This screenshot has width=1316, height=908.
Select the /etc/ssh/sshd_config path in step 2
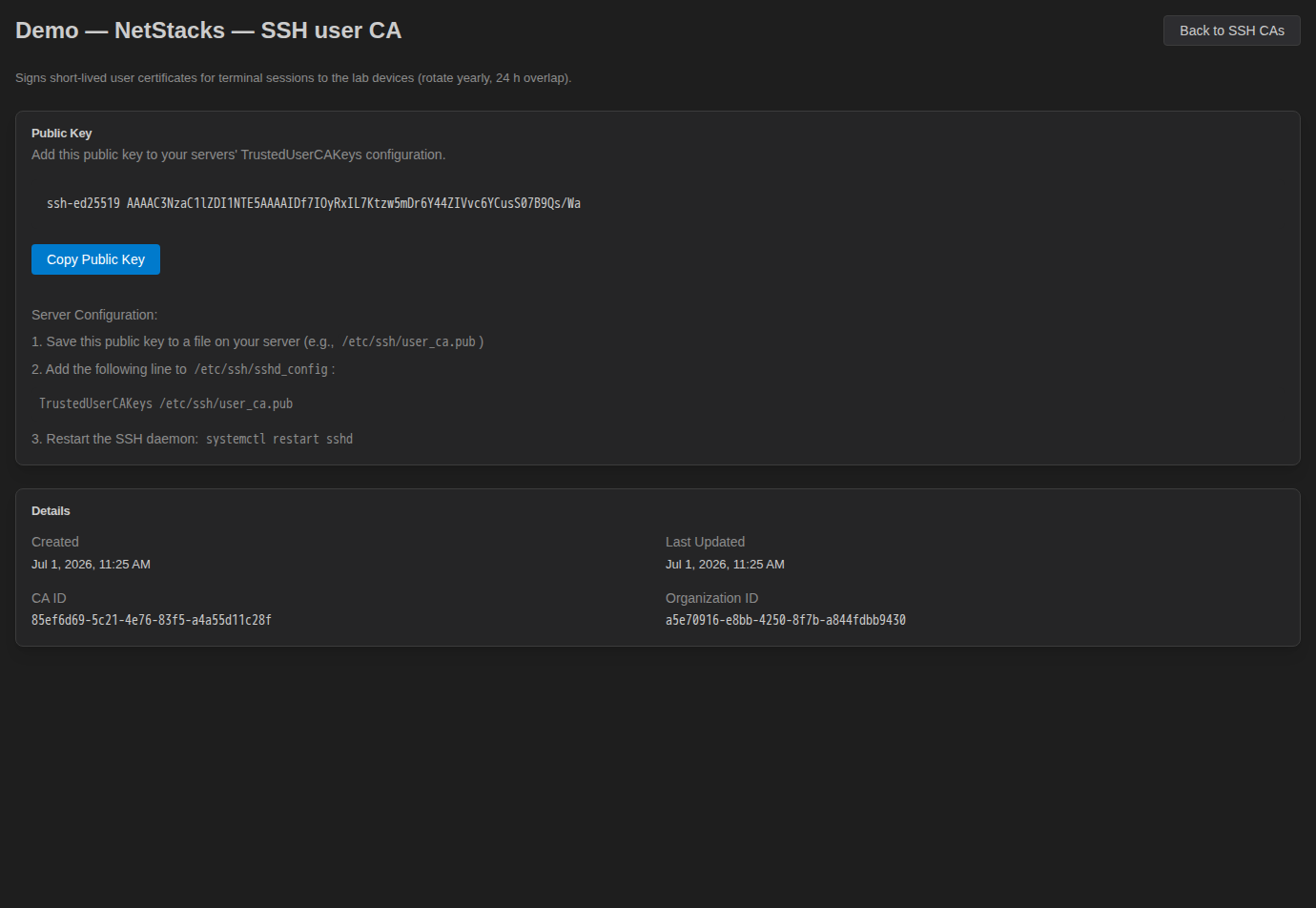pos(261,369)
